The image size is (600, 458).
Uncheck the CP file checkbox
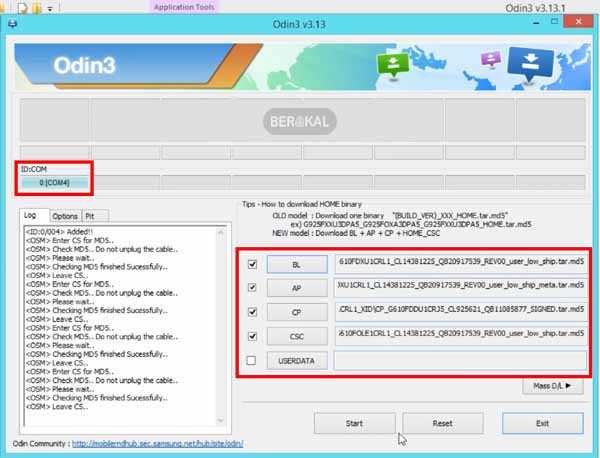pyautogui.click(x=251, y=312)
